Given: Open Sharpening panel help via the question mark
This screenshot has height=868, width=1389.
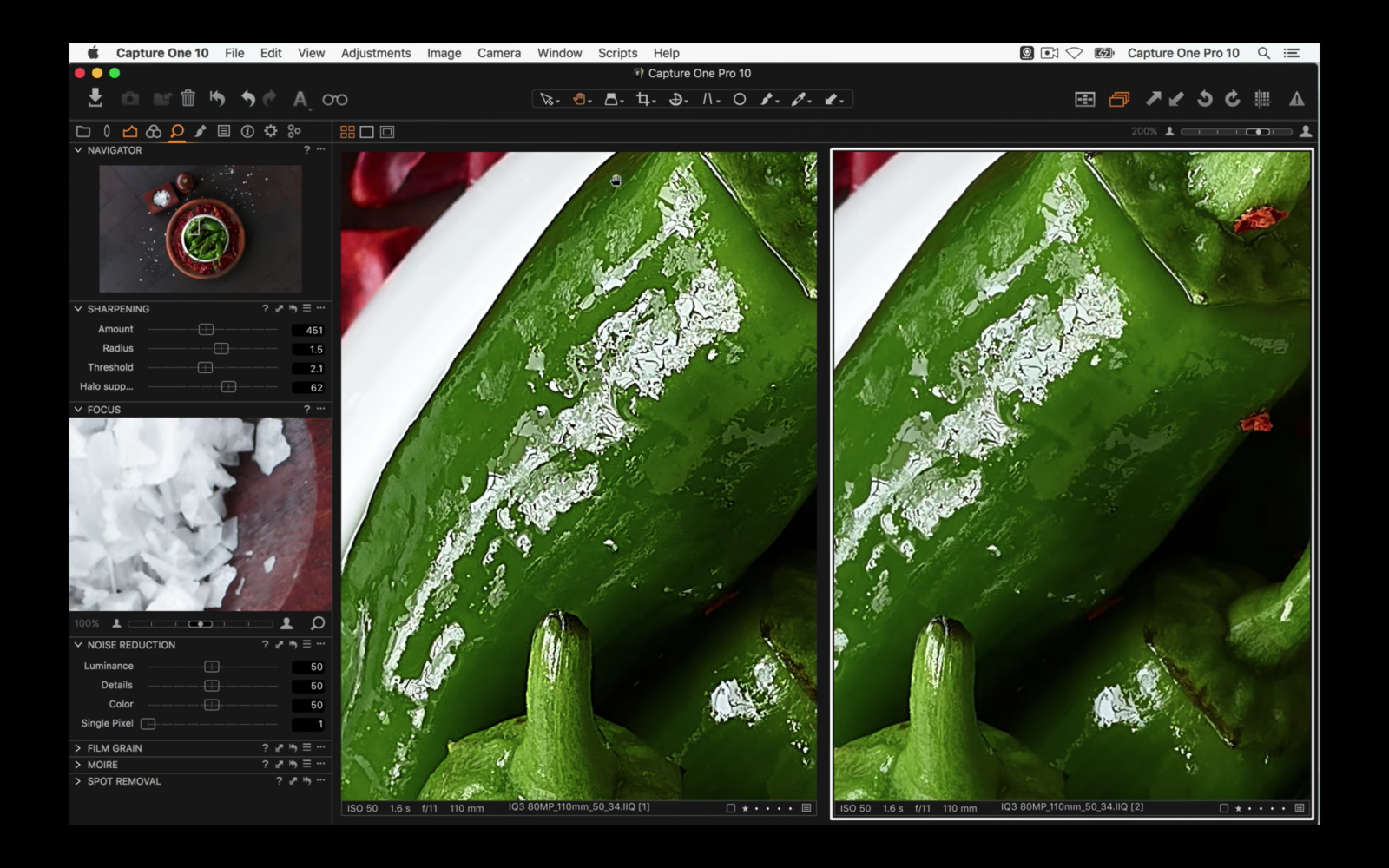Looking at the screenshot, I should point(265,308).
